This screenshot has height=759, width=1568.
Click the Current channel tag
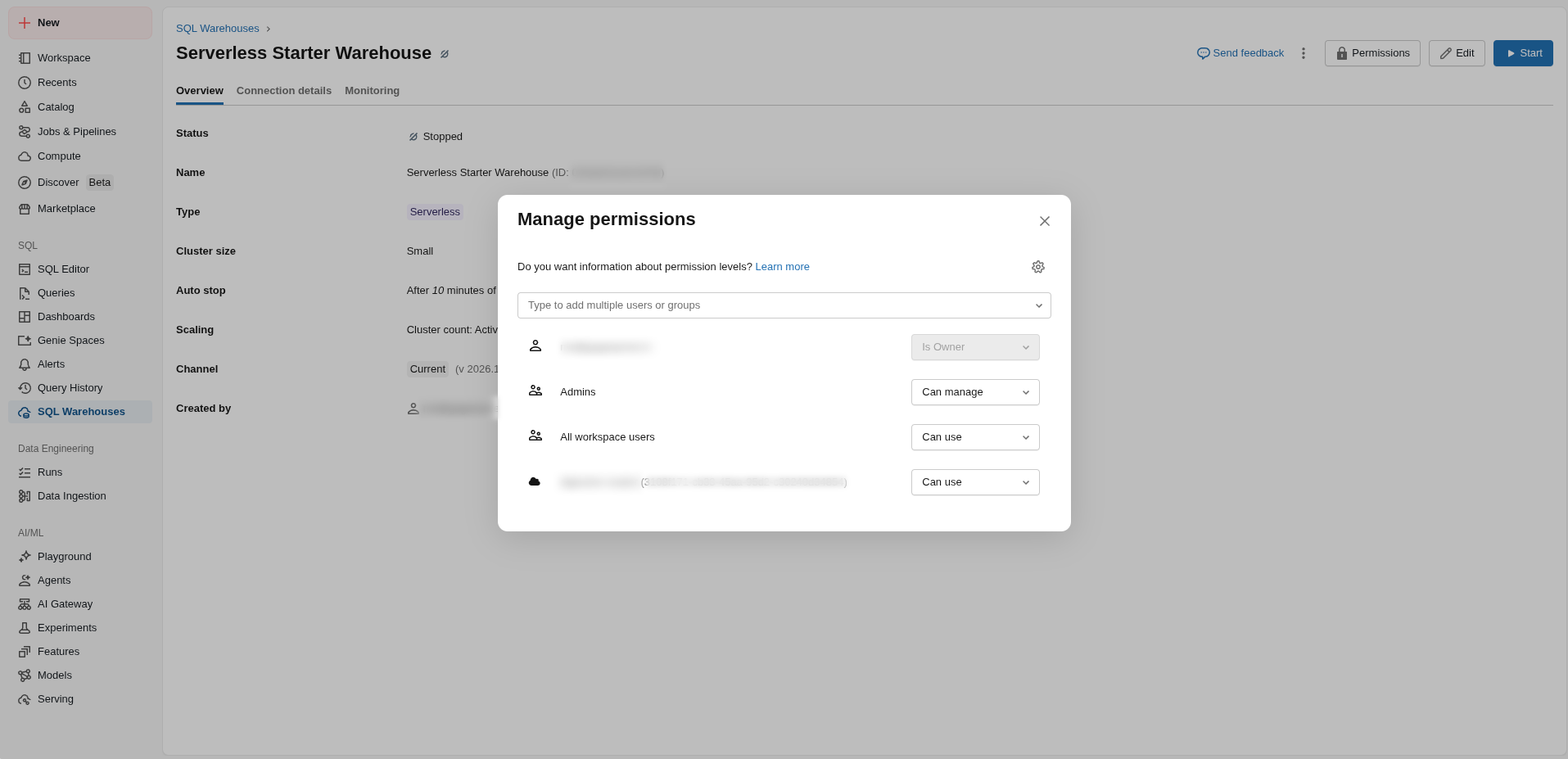pyautogui.click(x=427, y=369)
